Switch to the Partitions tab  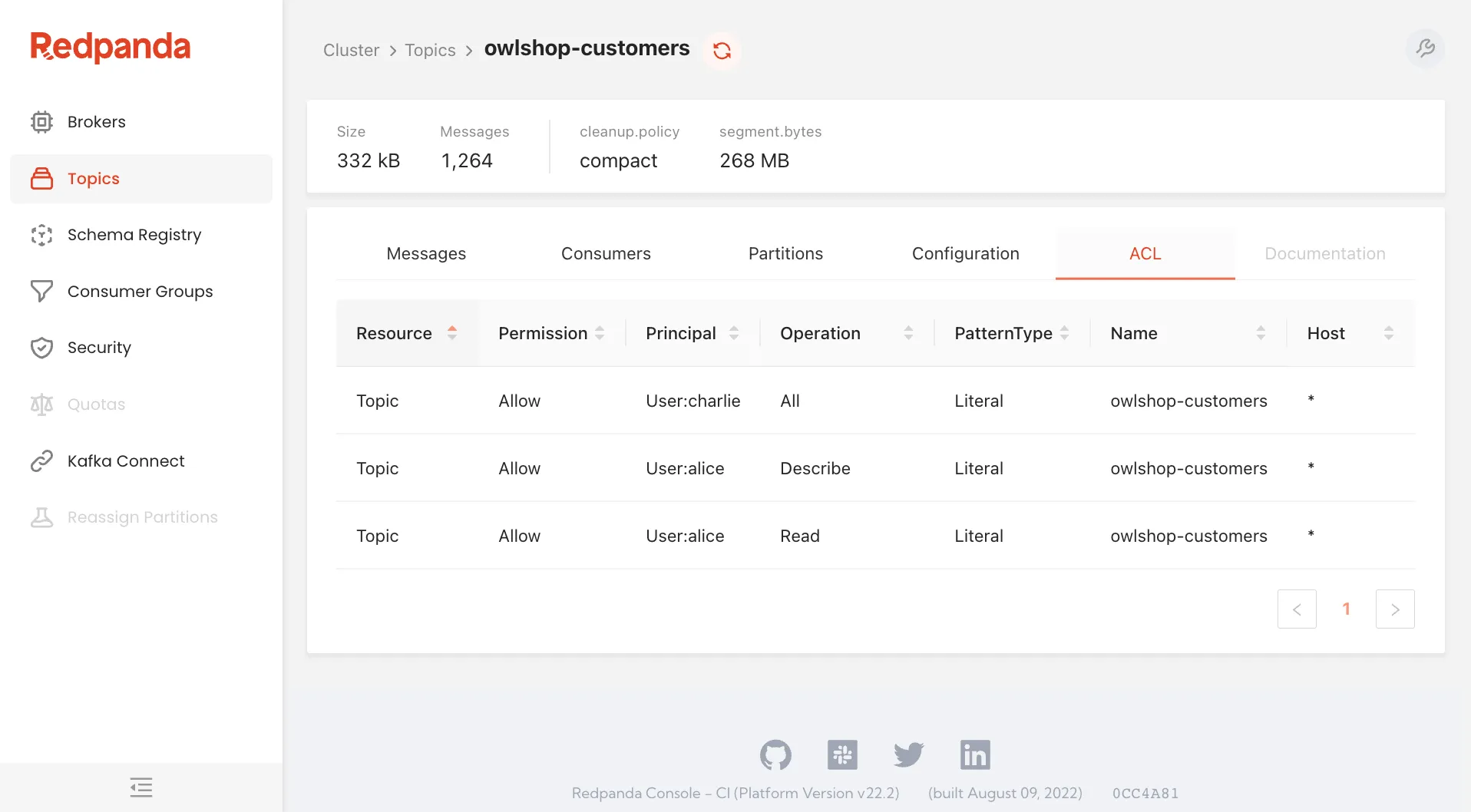coord(785,254)
